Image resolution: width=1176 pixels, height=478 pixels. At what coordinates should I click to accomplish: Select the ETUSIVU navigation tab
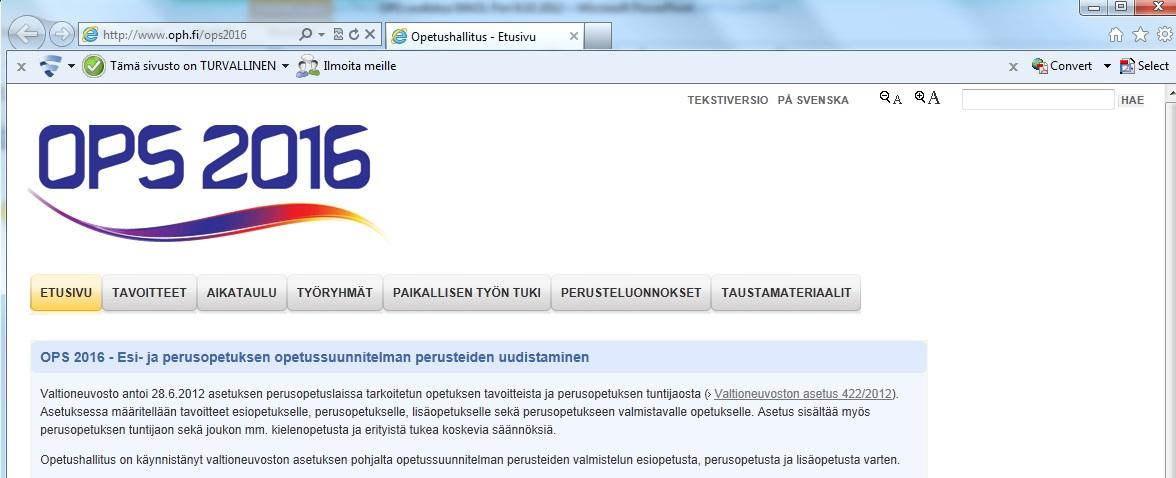(x=66, y=293)
